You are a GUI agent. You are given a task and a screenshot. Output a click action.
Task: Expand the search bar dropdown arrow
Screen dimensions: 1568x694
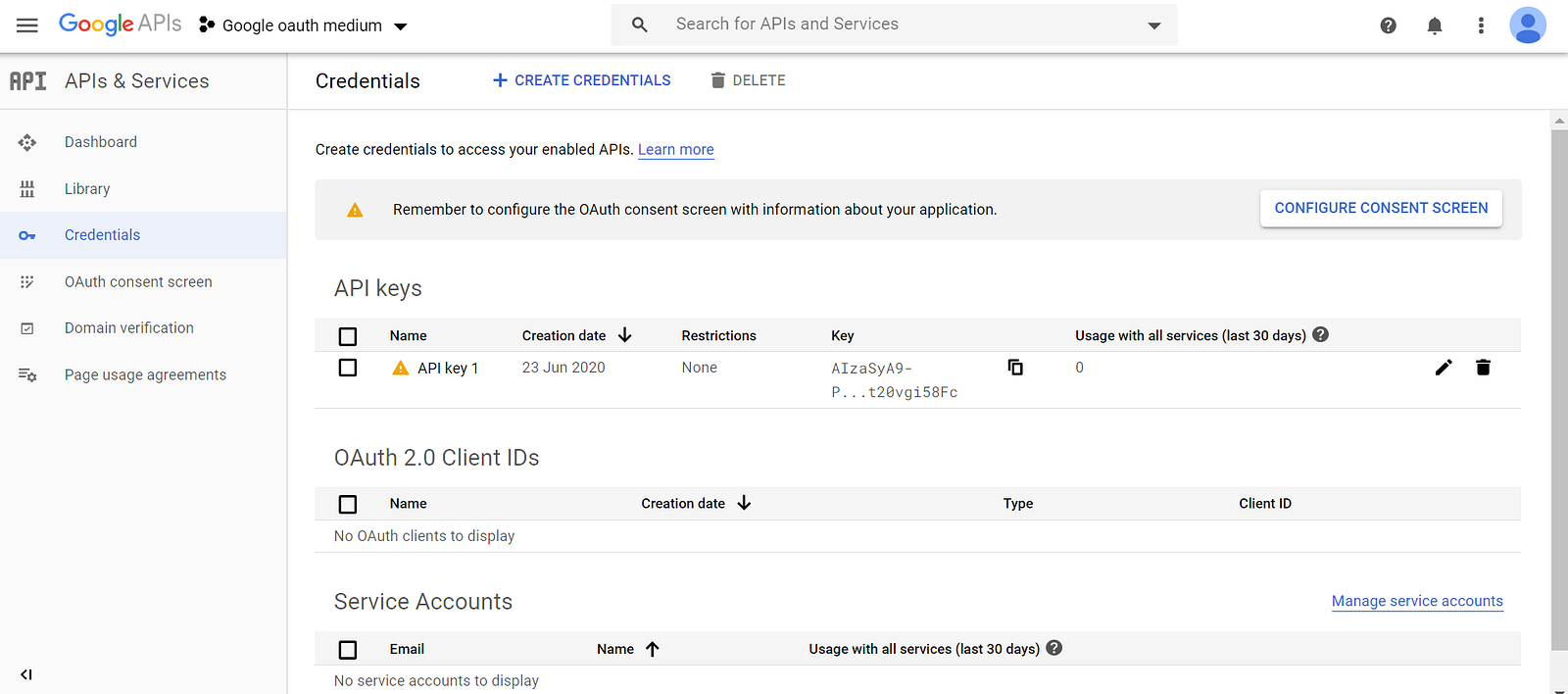pos(1154,25)
